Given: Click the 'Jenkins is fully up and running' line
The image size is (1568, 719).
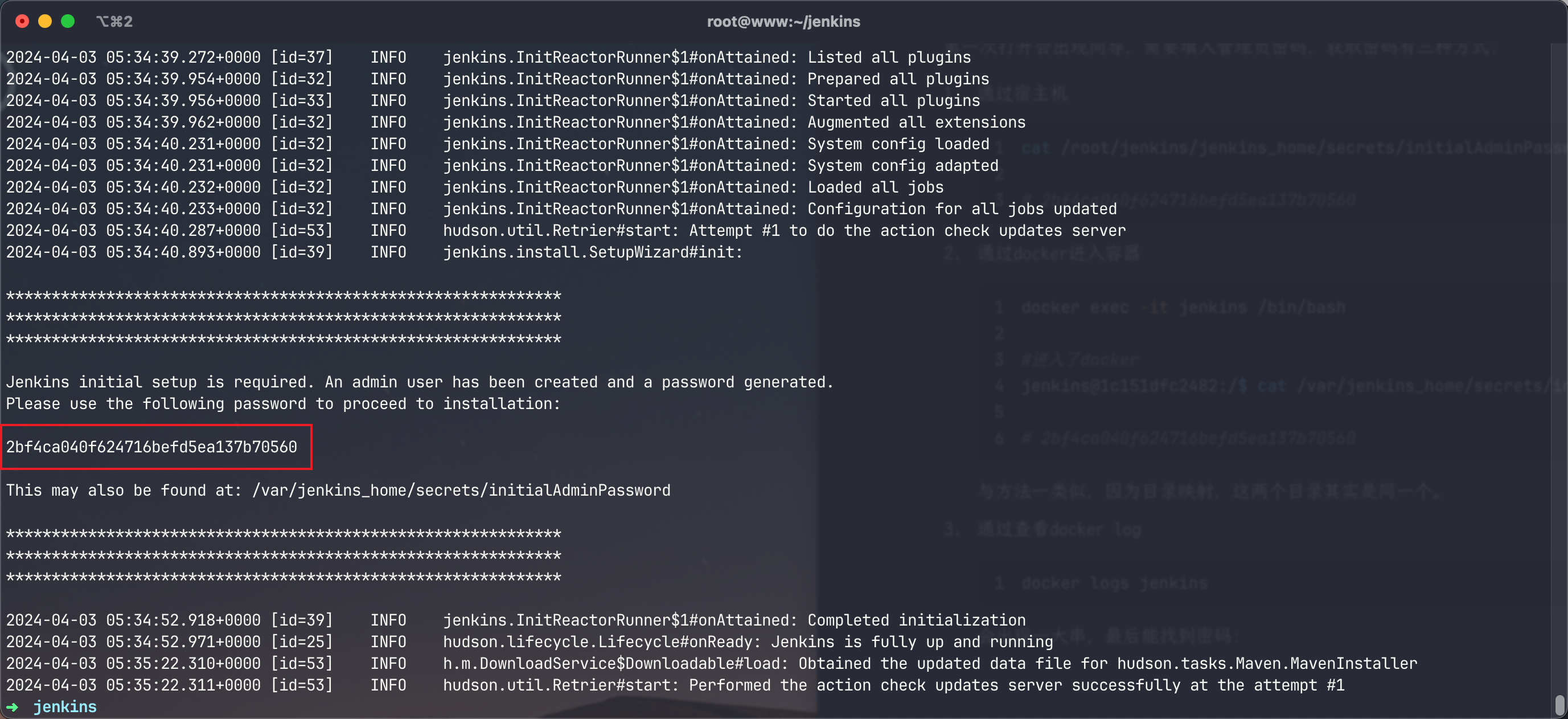Looking at the screenshot, I should (x=912, y=642).
